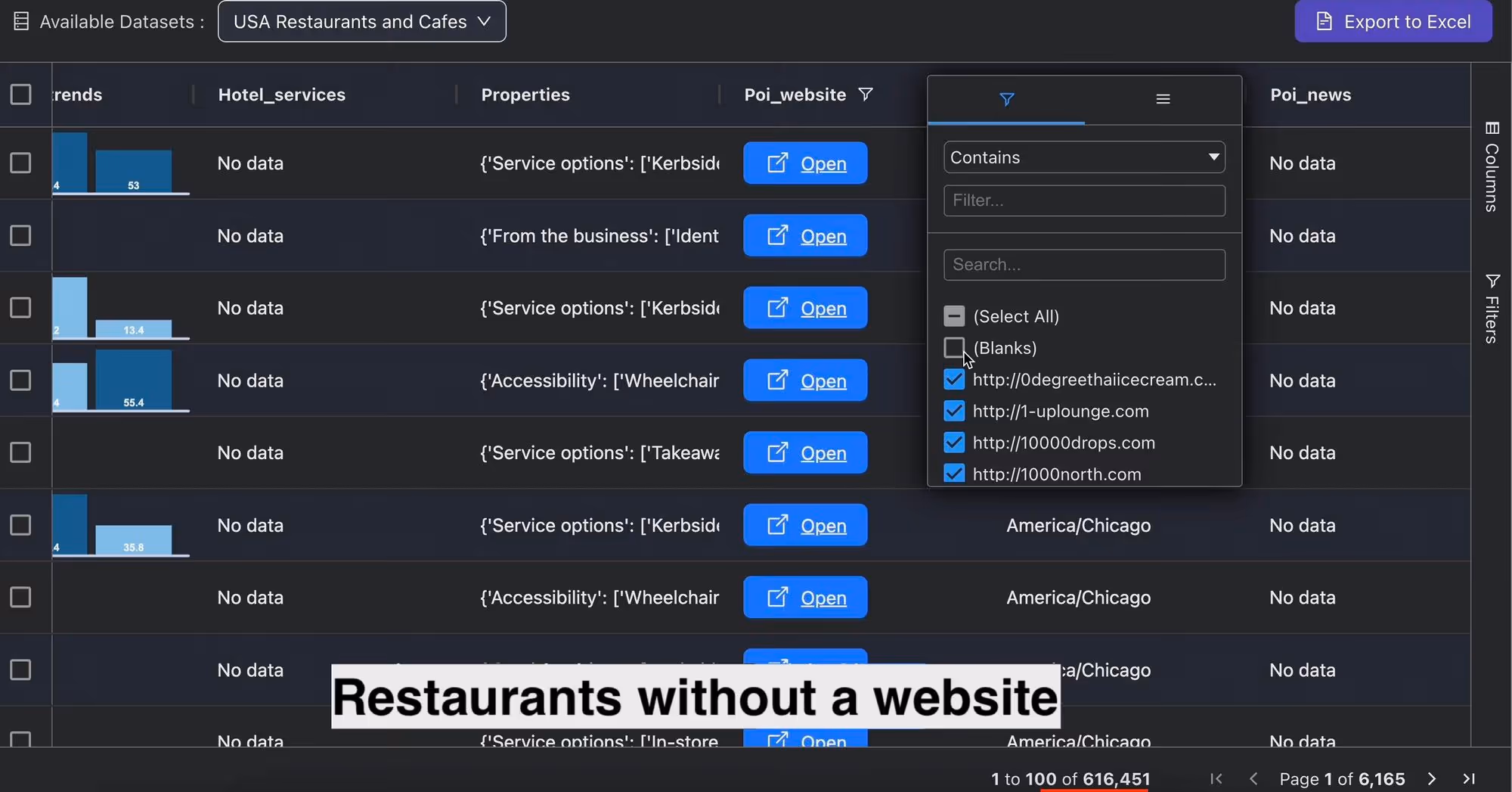Toggle the (Select All) checkbox
The width and height of the screenshot is (1512, 792).
[x=954, y=316]
